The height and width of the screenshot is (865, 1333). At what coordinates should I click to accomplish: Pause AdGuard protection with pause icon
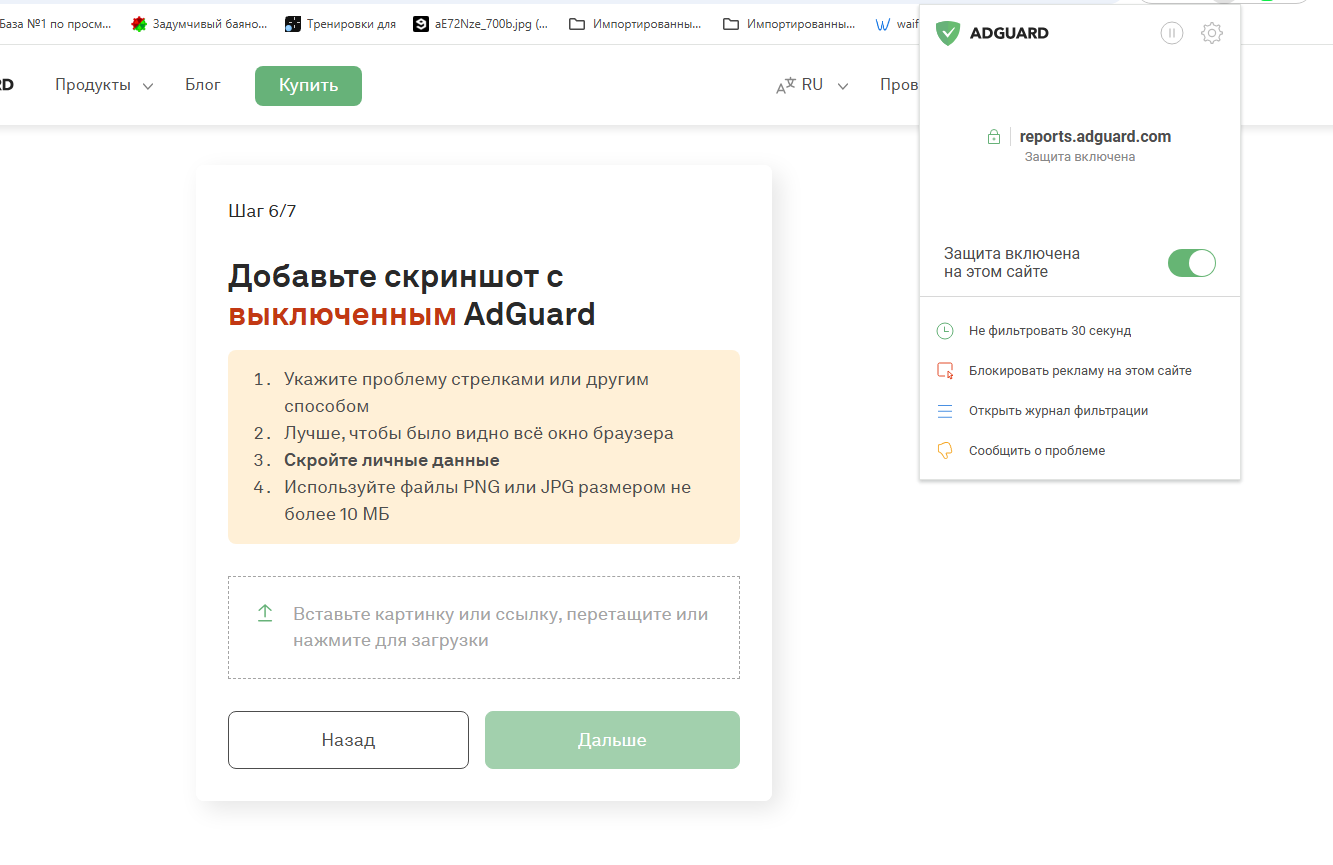tap(1171, 33)
